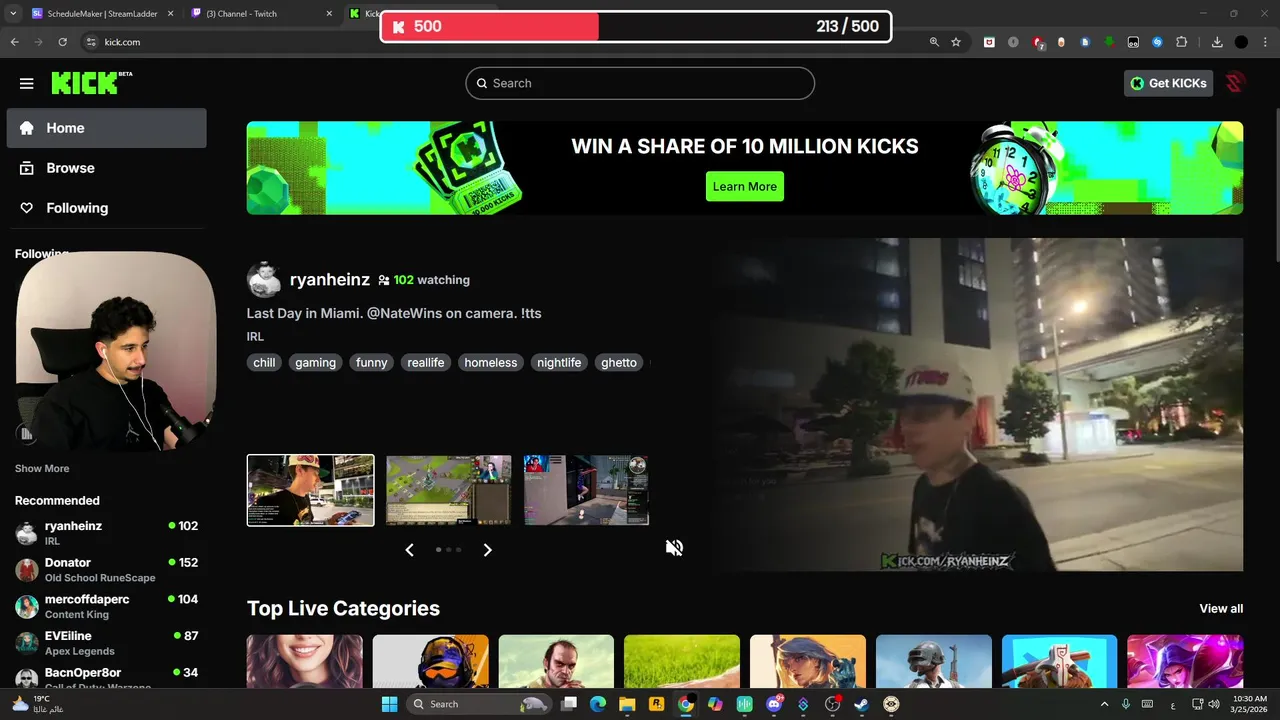This screenshot has height=720, width=1280.
Task: Show hidden system tray icons chevron
Action: (x=1104, y=704)
